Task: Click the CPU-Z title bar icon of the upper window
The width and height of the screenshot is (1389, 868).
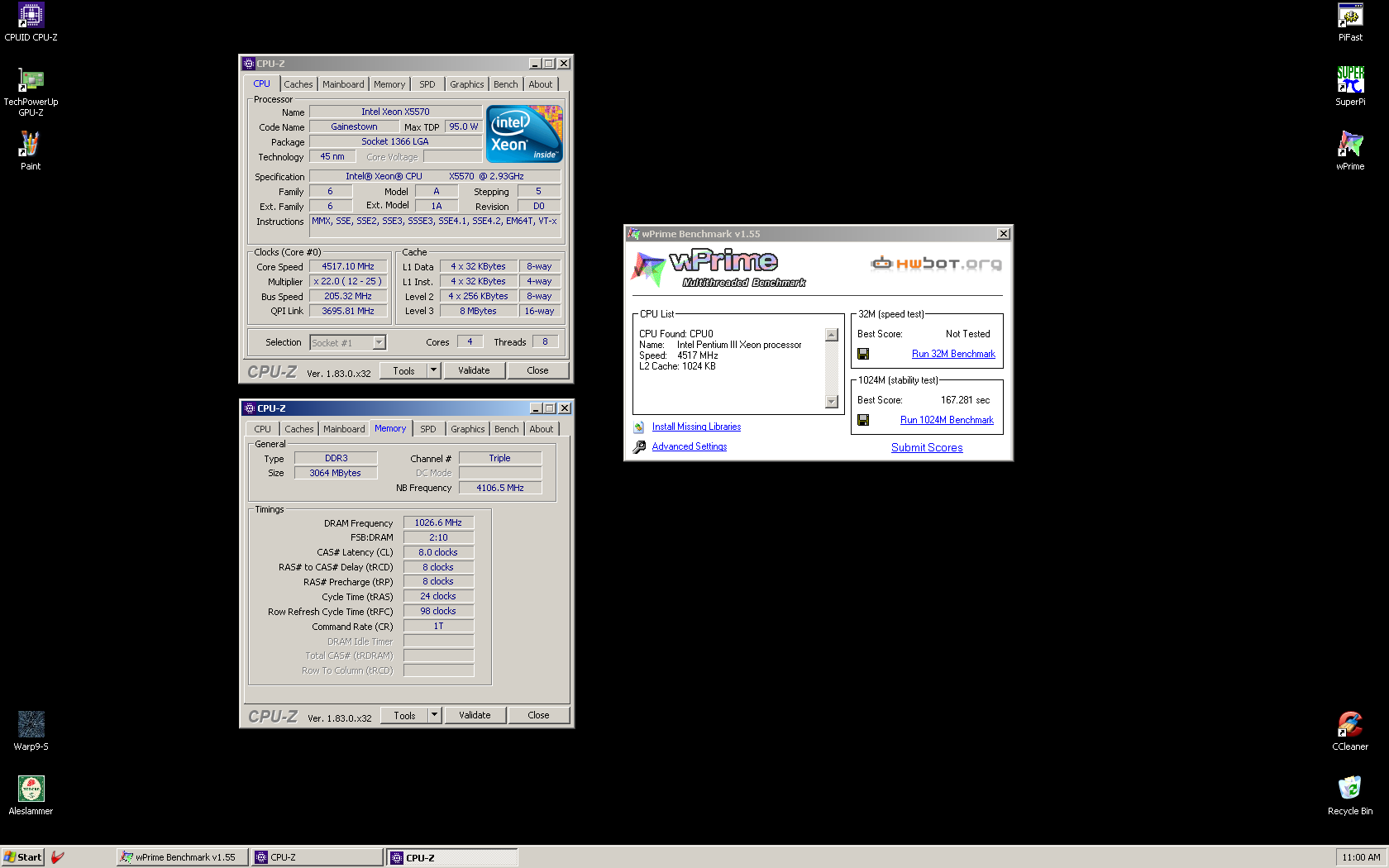Action: 249,64
